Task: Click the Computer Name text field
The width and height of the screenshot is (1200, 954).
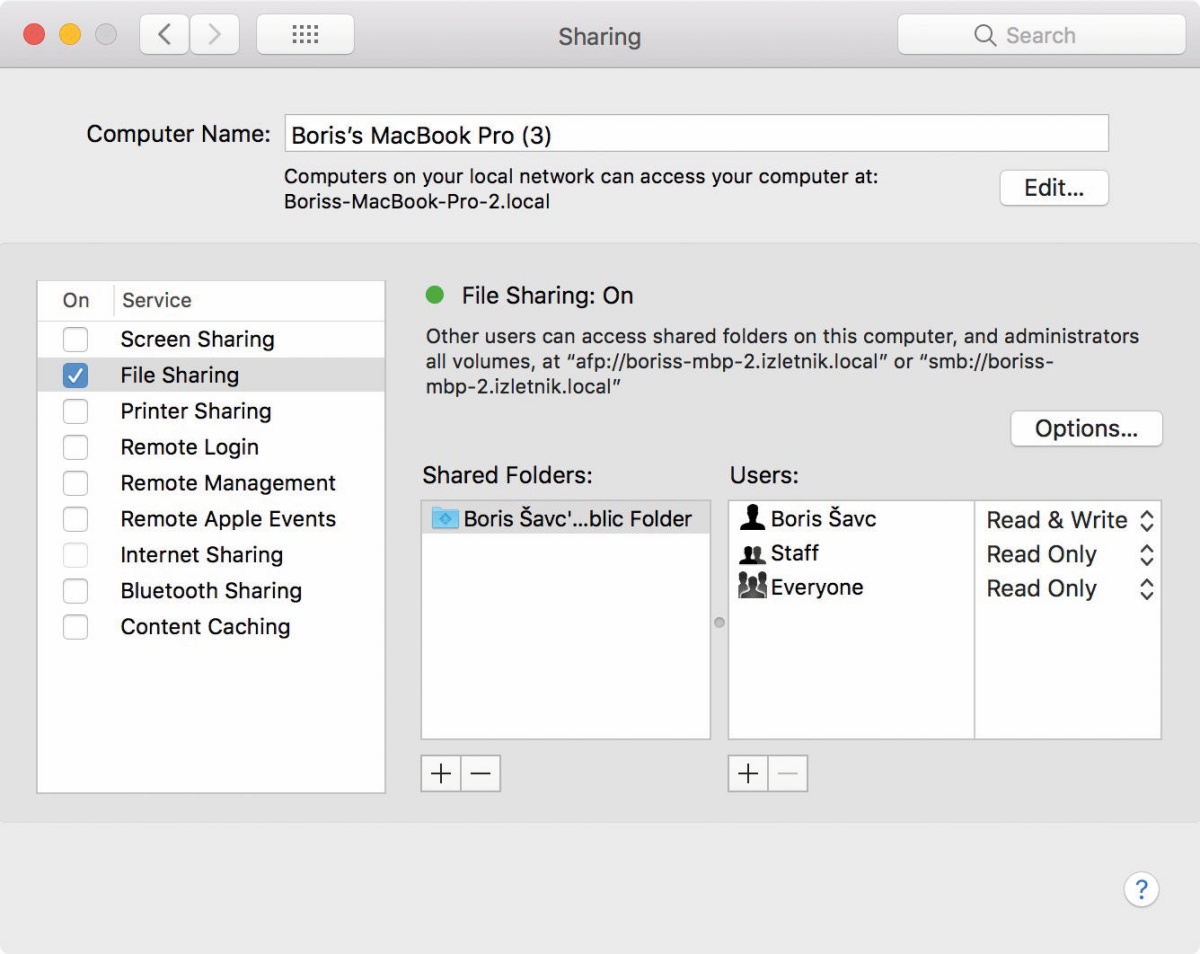Action: click(x=696, y=133)
